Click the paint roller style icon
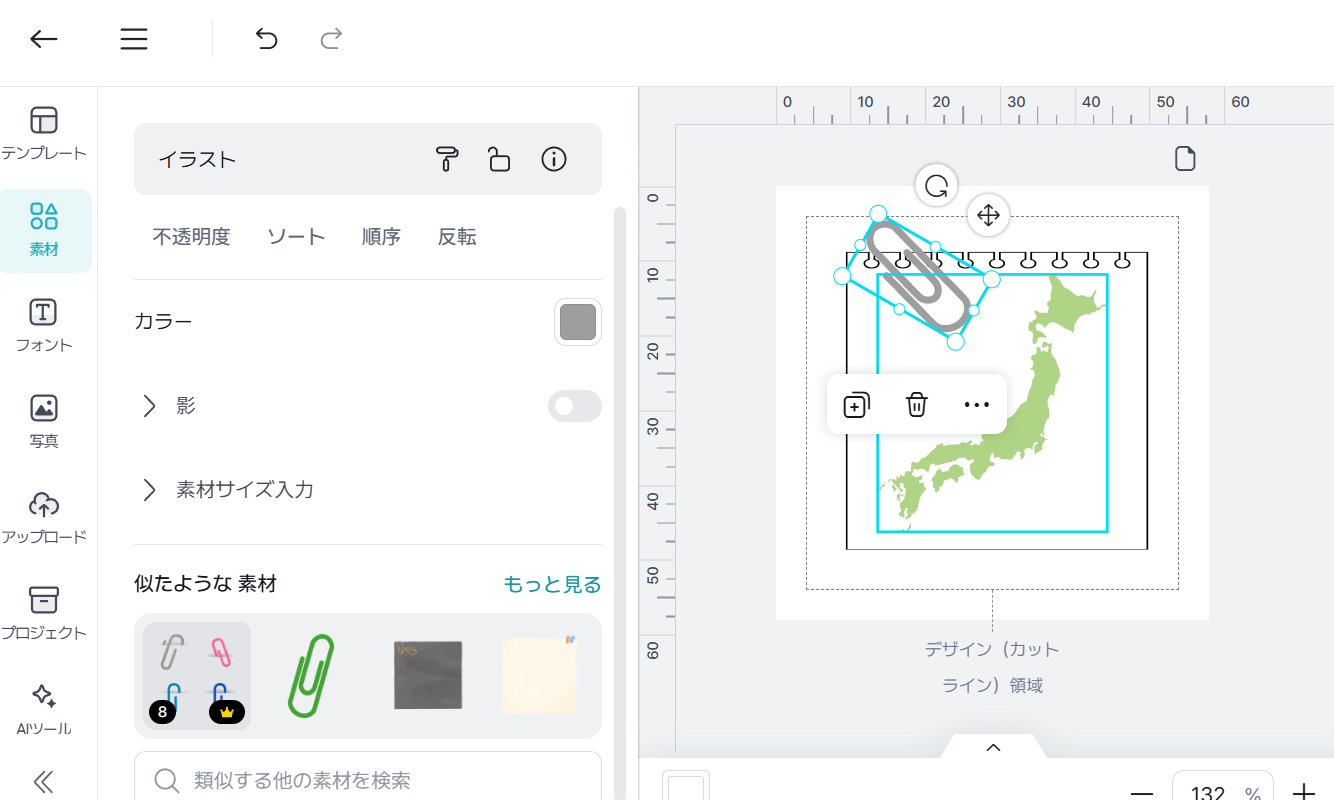The image size is (1334, 800). coord(446,159)
